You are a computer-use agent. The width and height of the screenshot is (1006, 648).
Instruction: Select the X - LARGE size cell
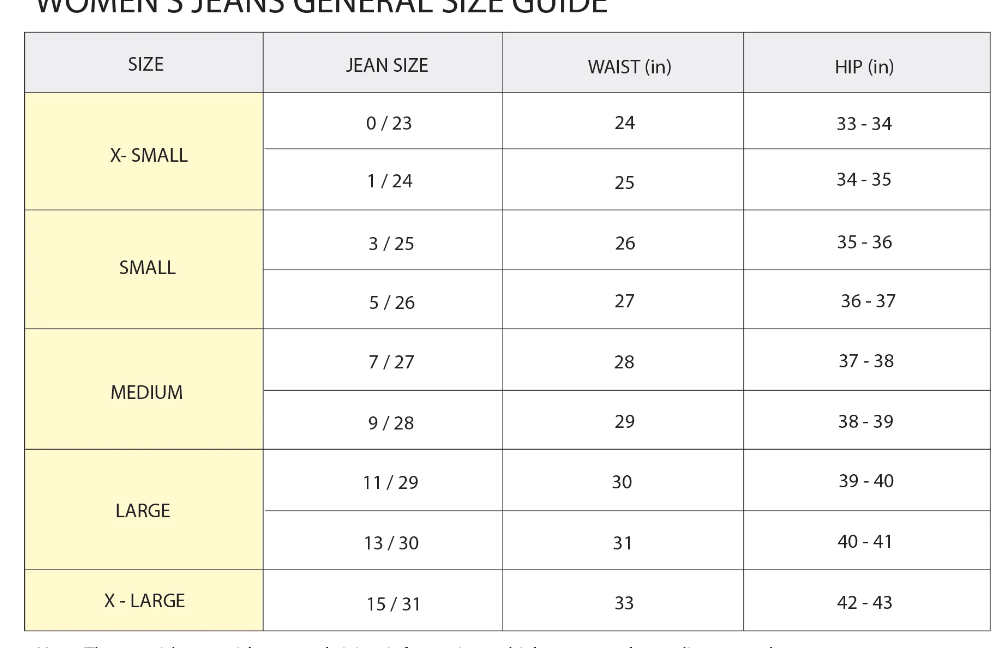tap(144, 601)
